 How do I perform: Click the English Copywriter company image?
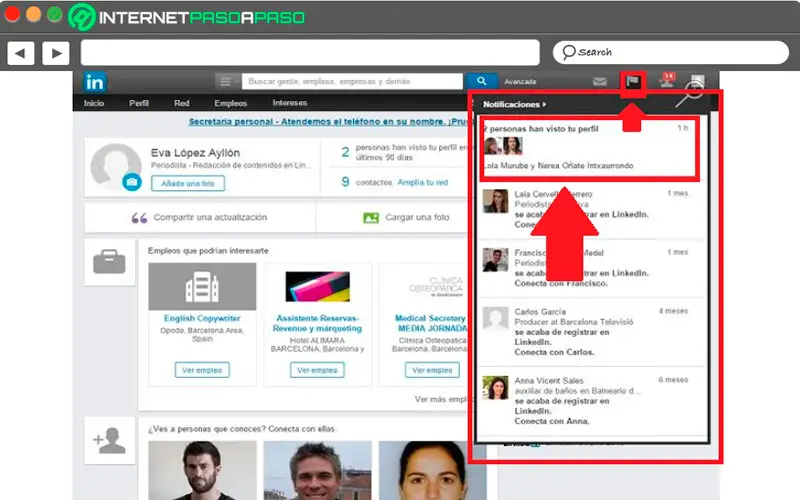202,286
